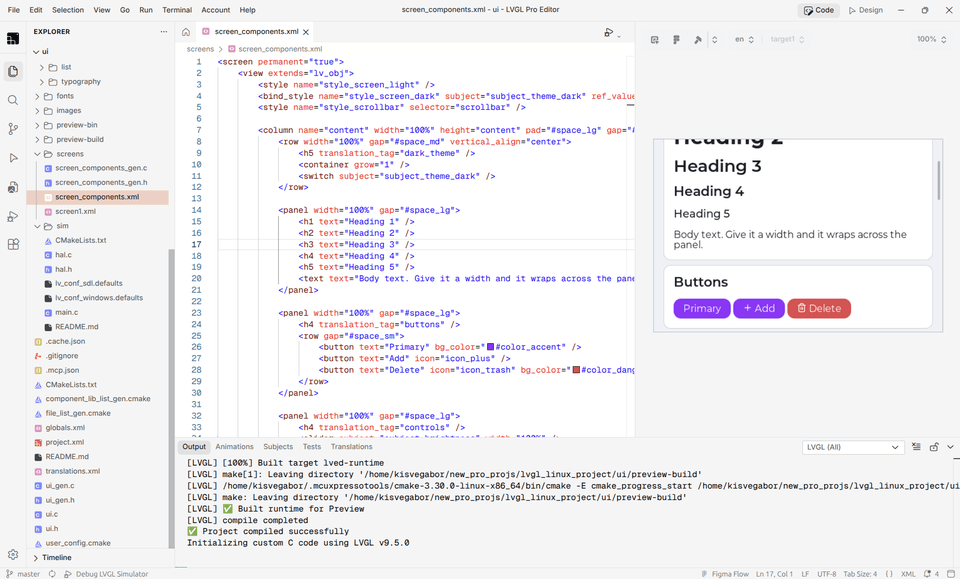The height and width of the screenshot is (579, 960).
Task: Switch to the Subjects panel tab
Action: click(278, 447)
